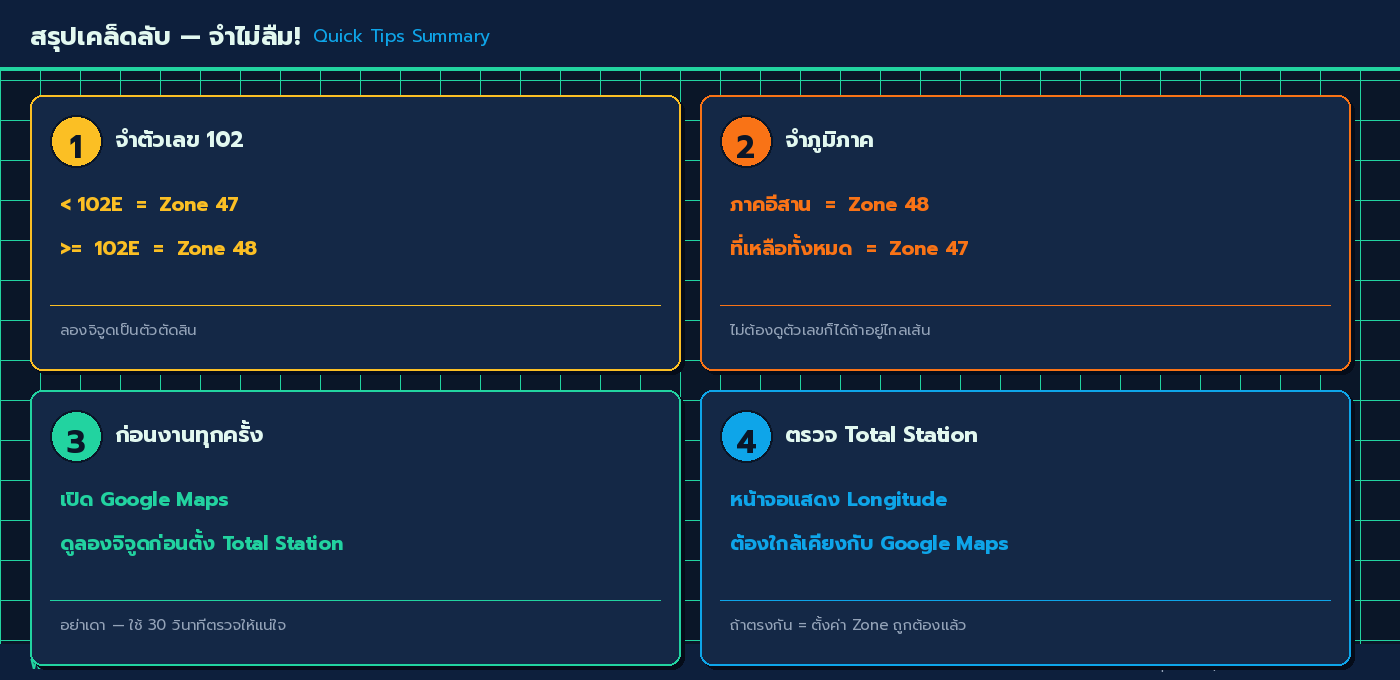
Task: Click the < 102E = Zone 47 rule
Action: click(x=150, y=204)
